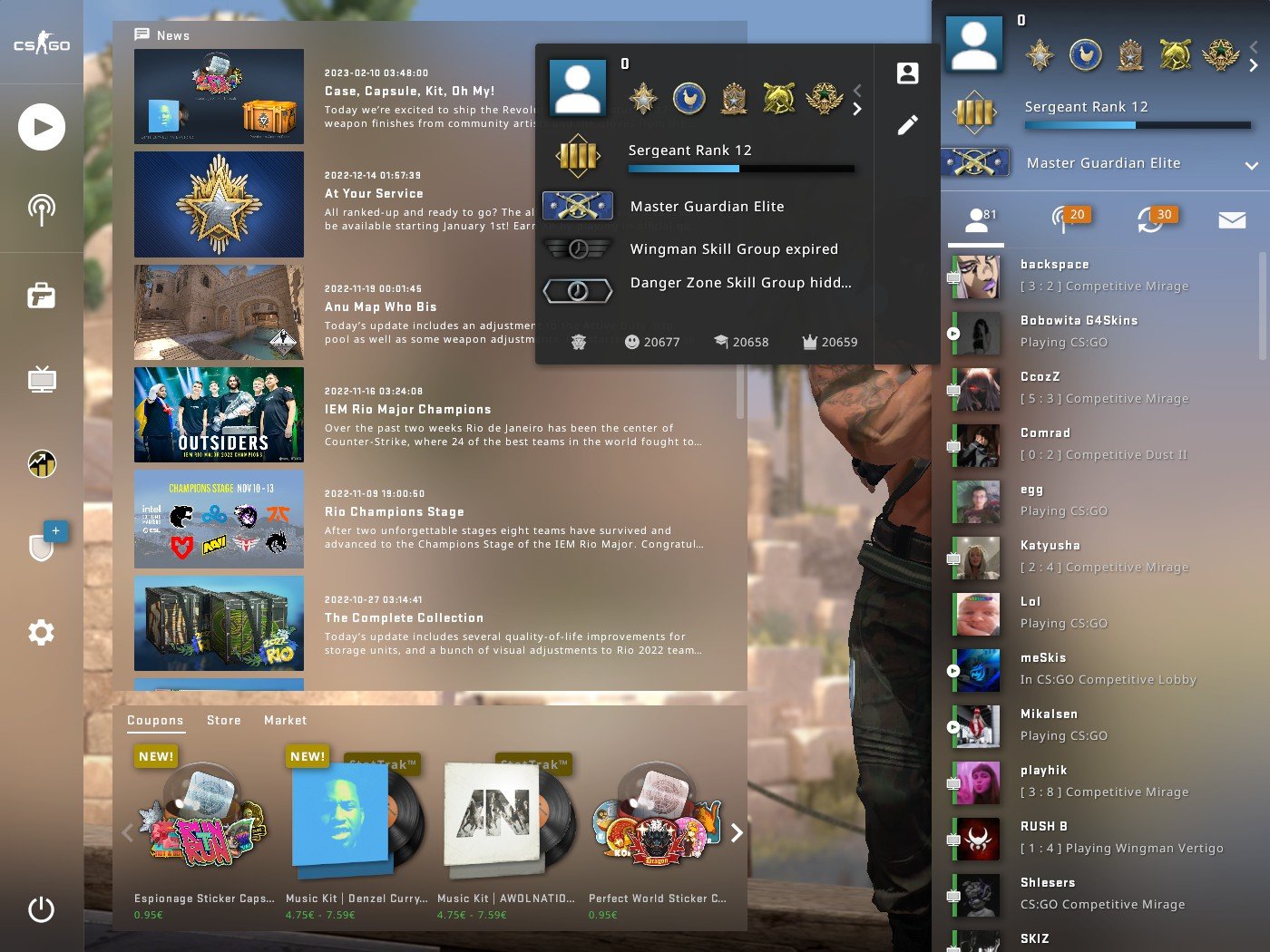Select friend Shlesers in list
Viewport: 1270px width, 952px height.
[x=1099, y=895]
